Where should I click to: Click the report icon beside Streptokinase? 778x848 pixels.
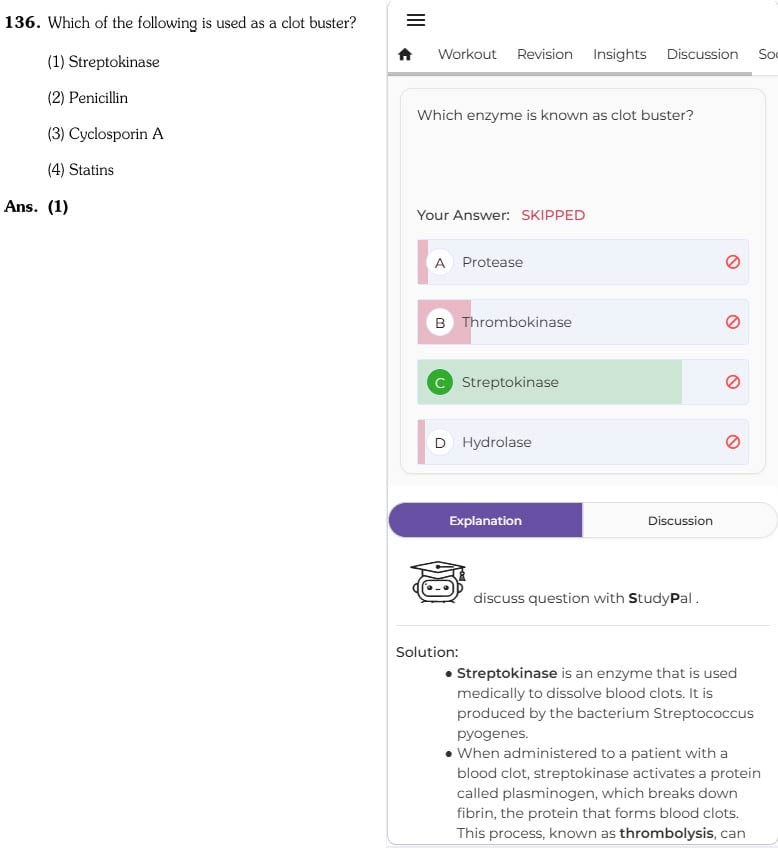[733, 382]
